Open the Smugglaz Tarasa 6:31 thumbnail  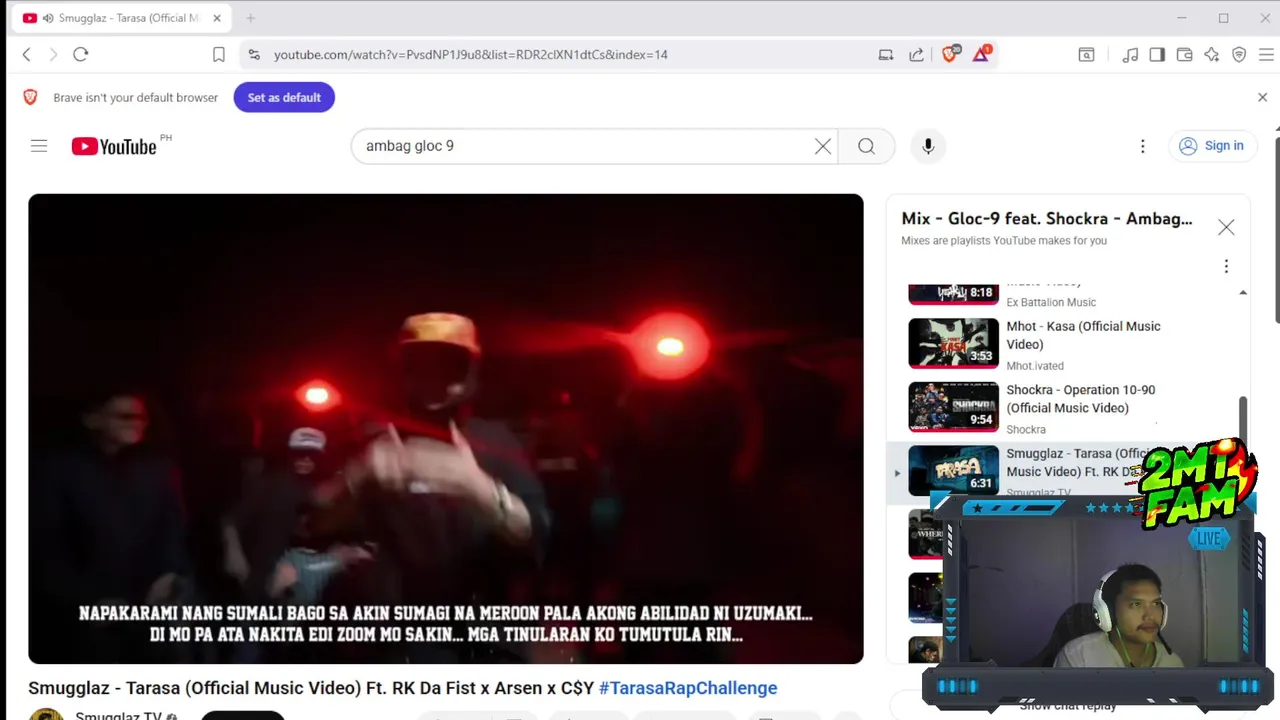tap(953, 470)
